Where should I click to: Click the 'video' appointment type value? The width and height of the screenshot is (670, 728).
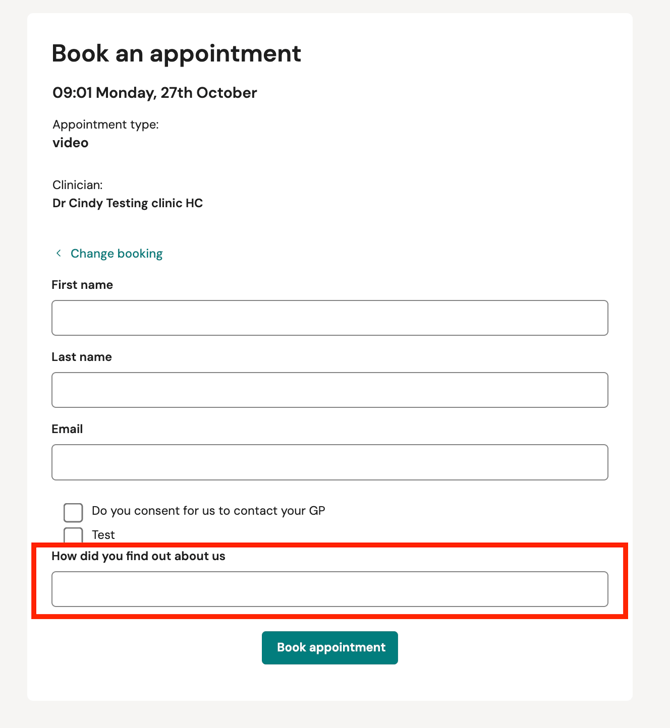point(70,143)
